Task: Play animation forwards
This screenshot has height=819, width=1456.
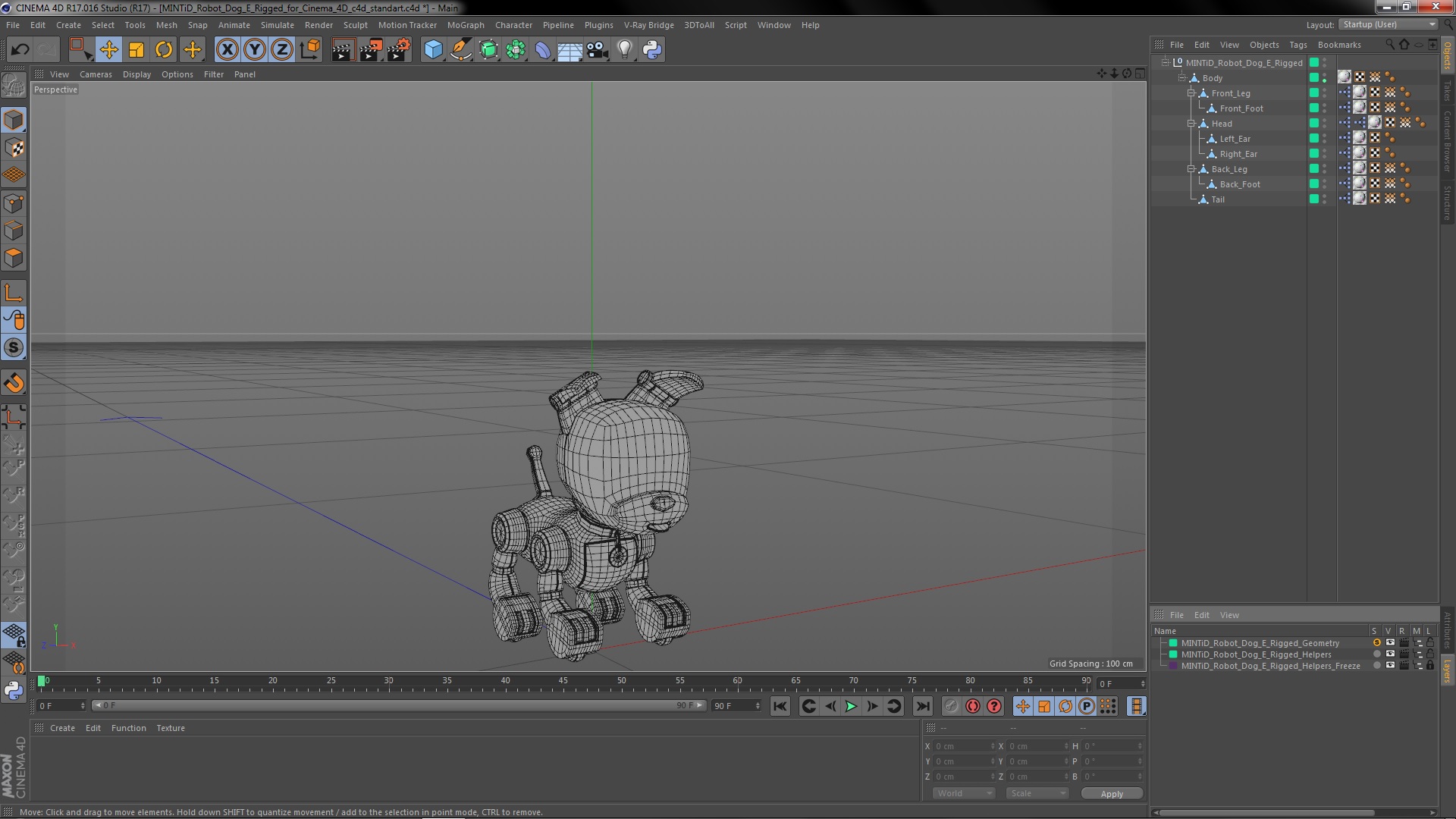Action: 851,706
